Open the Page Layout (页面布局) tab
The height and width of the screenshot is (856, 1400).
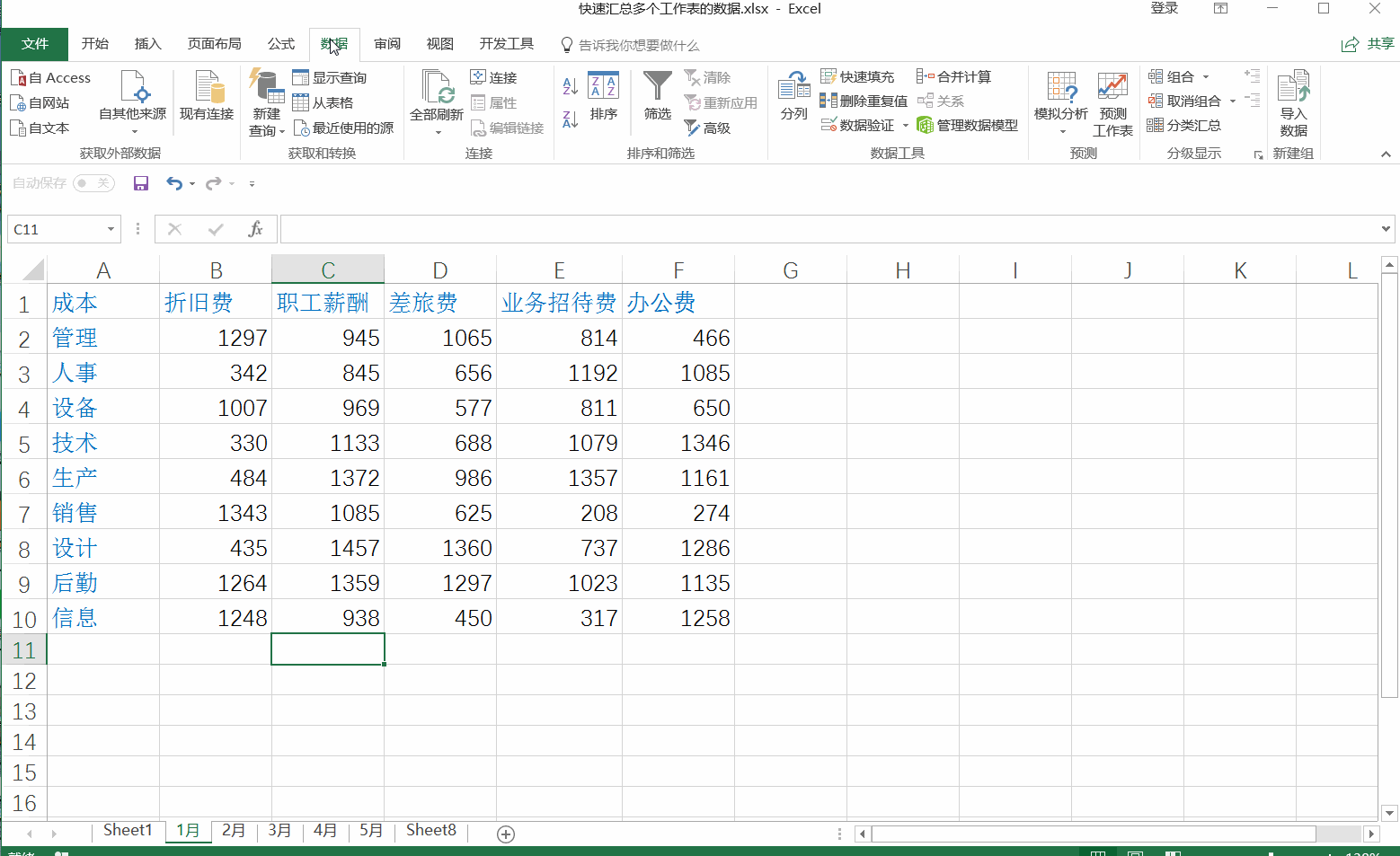click(x=214, y=44)
